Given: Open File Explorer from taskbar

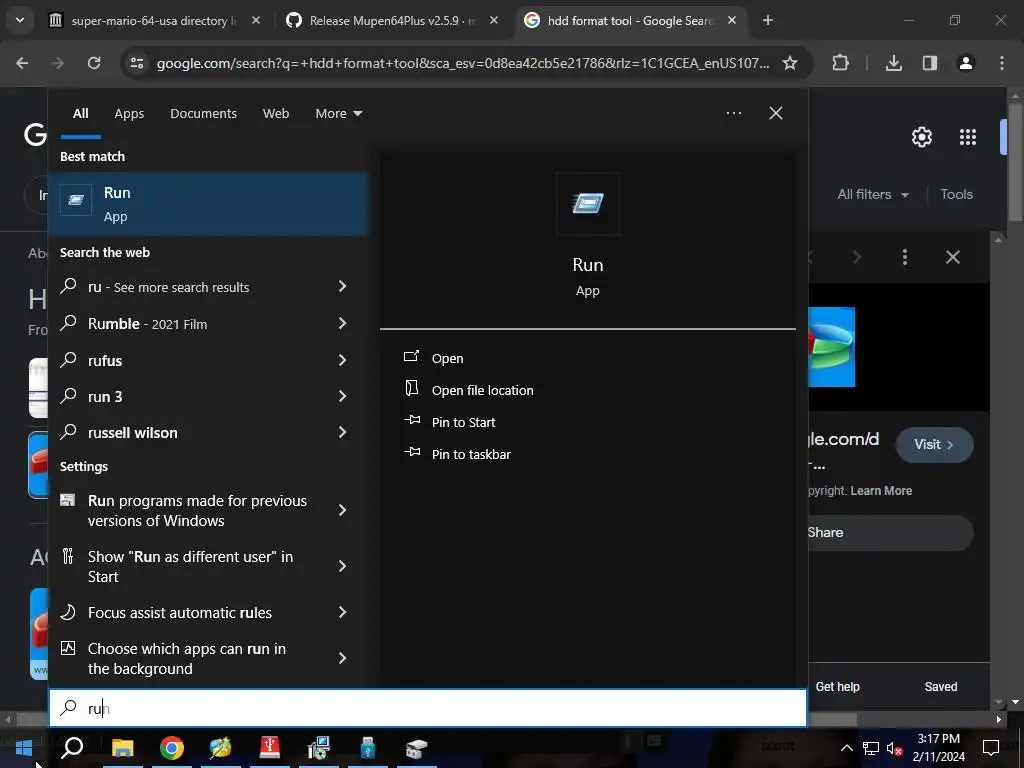Looking at the screenshot, I should [x=122, y=748].
